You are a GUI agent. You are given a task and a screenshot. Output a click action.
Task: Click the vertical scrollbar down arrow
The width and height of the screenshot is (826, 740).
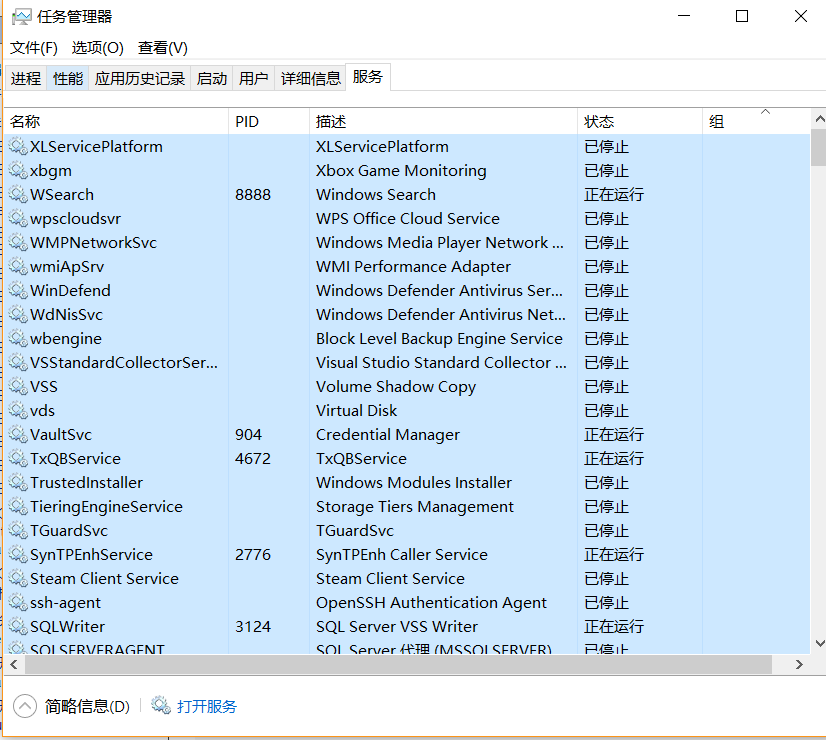(x=819, y=643)
